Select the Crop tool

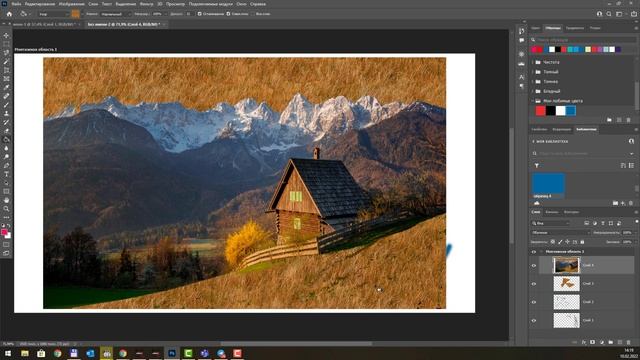tap(6, 70)
